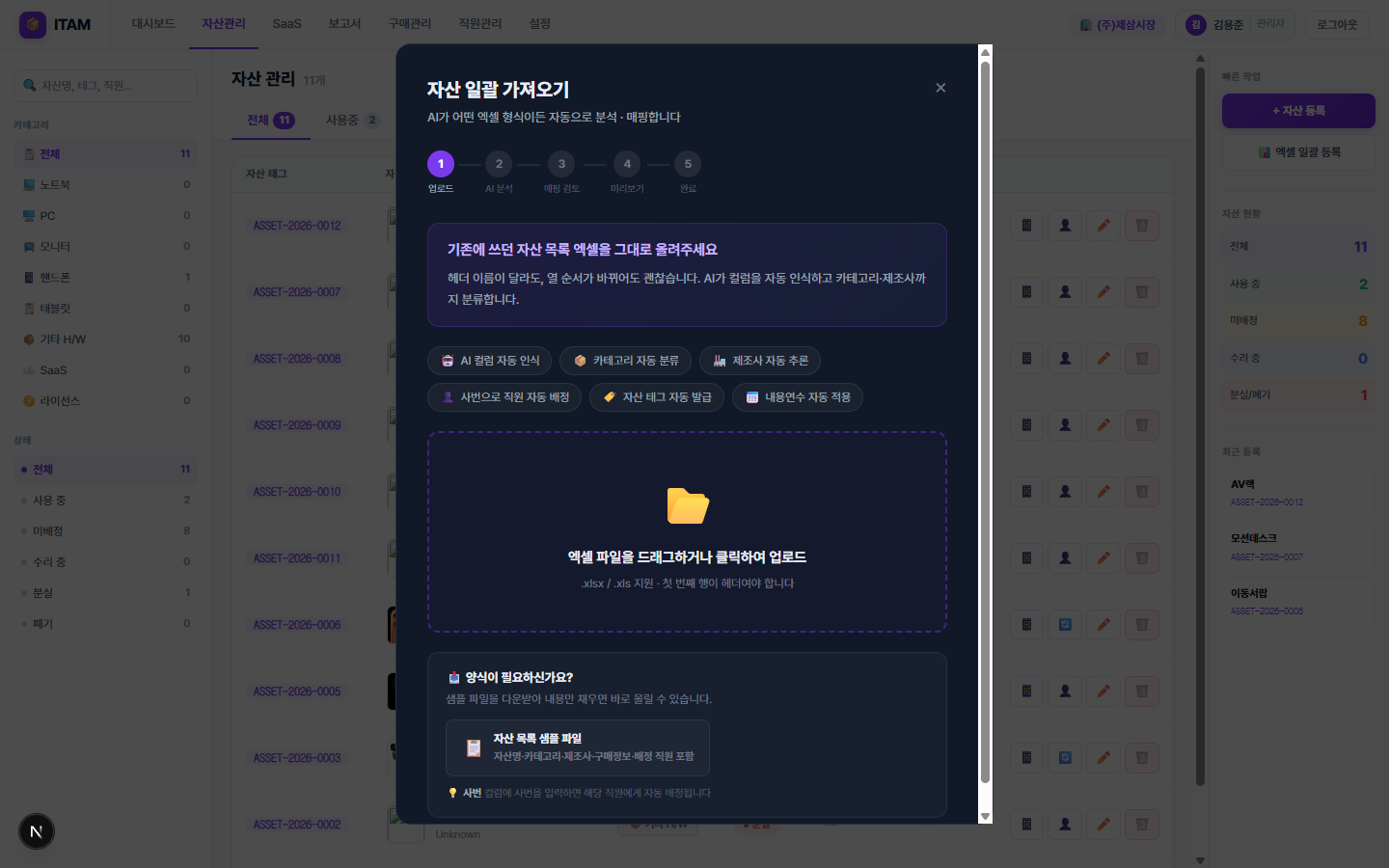The width and height of the screenshot is (1389, 868).
Task: Click the magnifier icon in the sidebar search box
Action: 28,85
